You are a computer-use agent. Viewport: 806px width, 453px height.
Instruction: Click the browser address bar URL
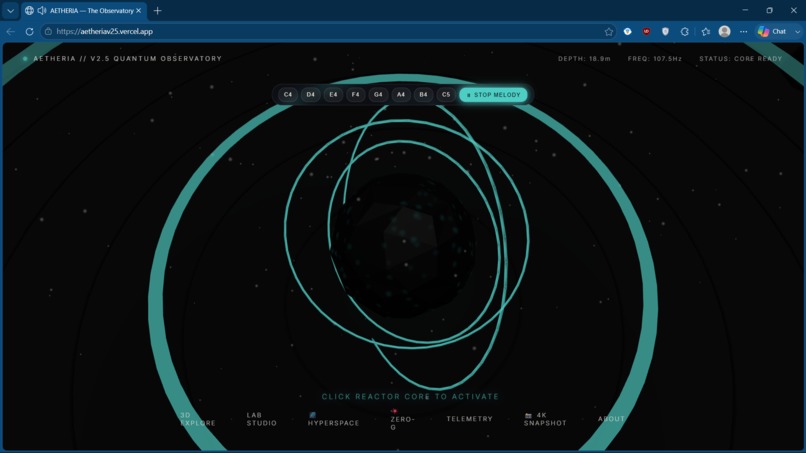tap(104, 31)
